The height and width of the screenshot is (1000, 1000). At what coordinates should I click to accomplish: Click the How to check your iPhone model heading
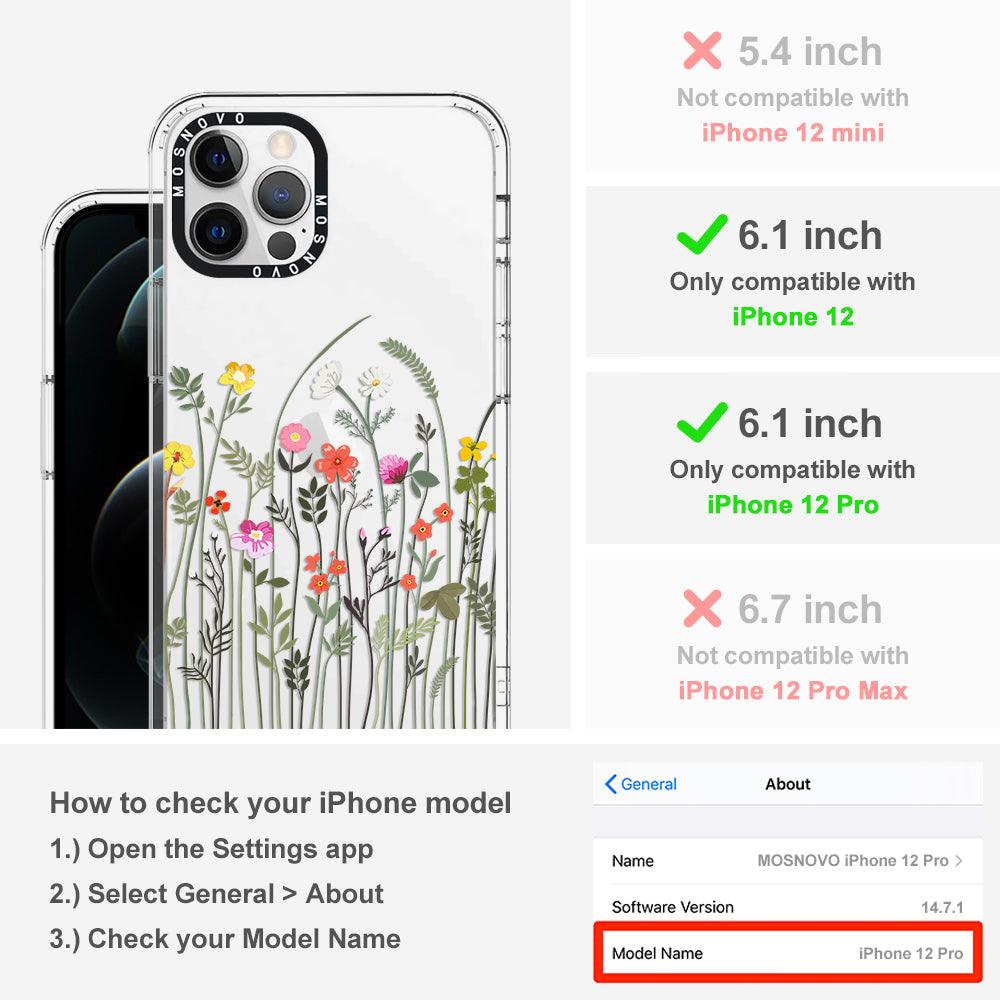281,802
